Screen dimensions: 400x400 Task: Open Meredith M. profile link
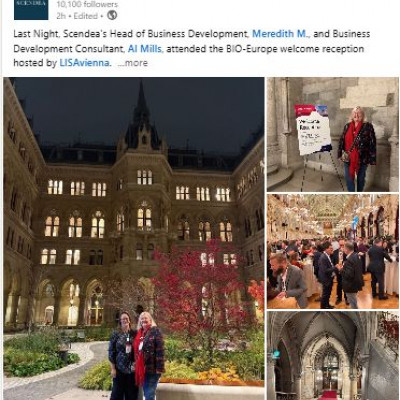pyautogui.click(x=281, y=34)
